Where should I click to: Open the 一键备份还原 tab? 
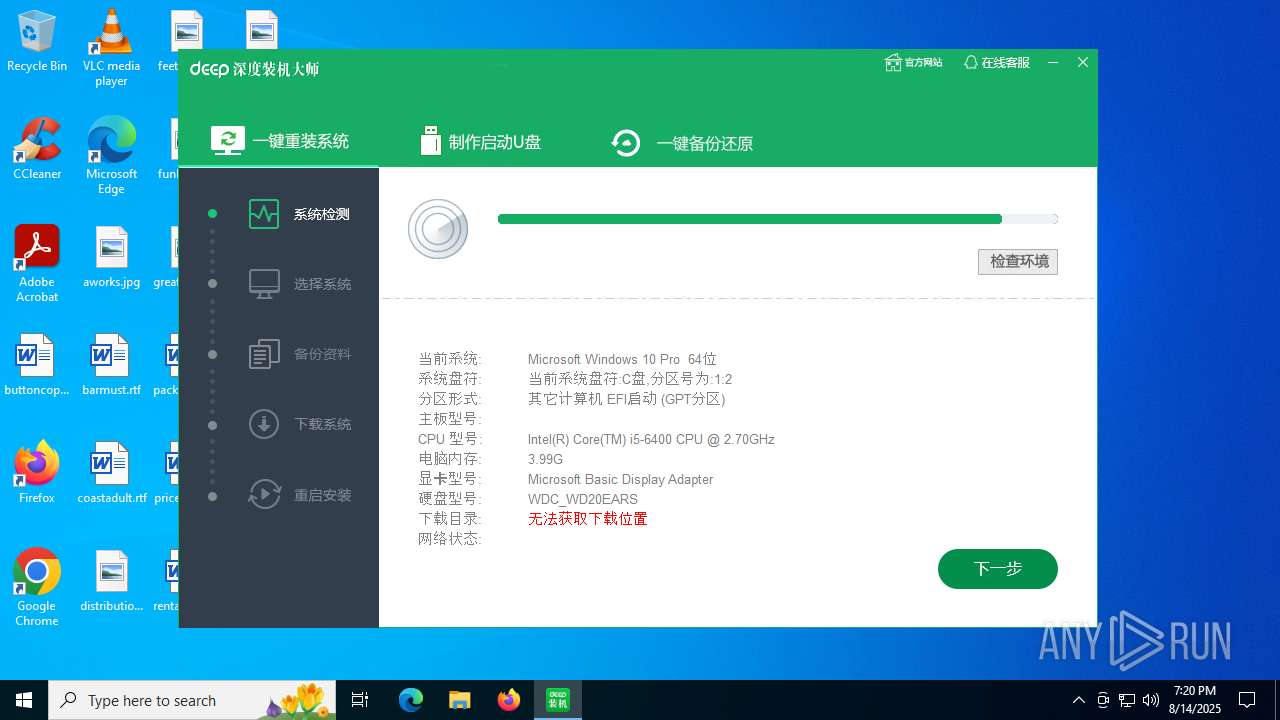[x=682, y=143]
